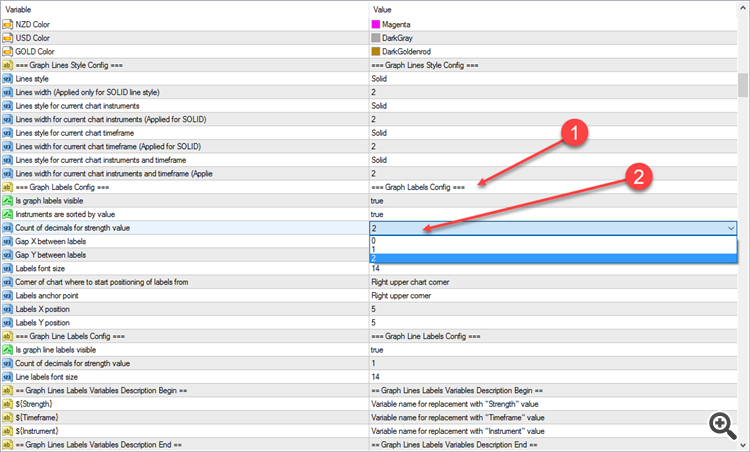Click icon beside Gap Y between labels

tap(7, 254)
